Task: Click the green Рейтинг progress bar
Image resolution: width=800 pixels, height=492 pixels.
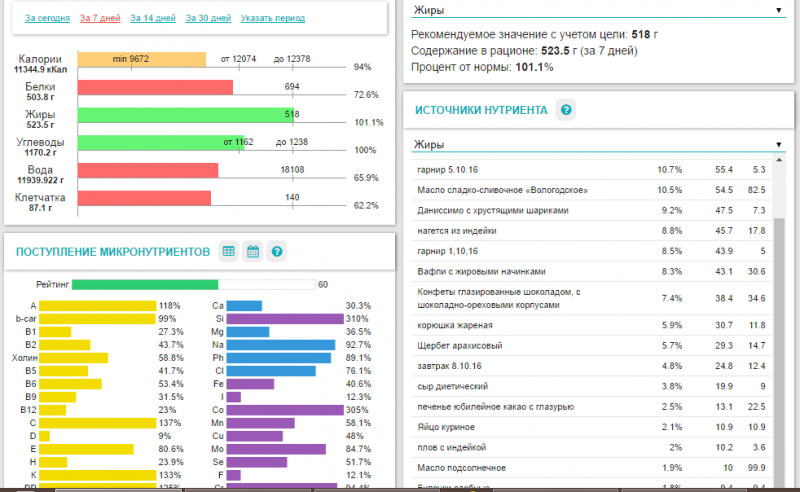Action: click(144, 285)
